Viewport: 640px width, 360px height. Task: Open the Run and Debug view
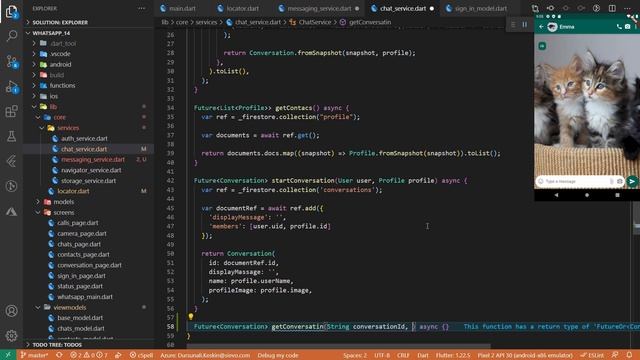point(11,87)
